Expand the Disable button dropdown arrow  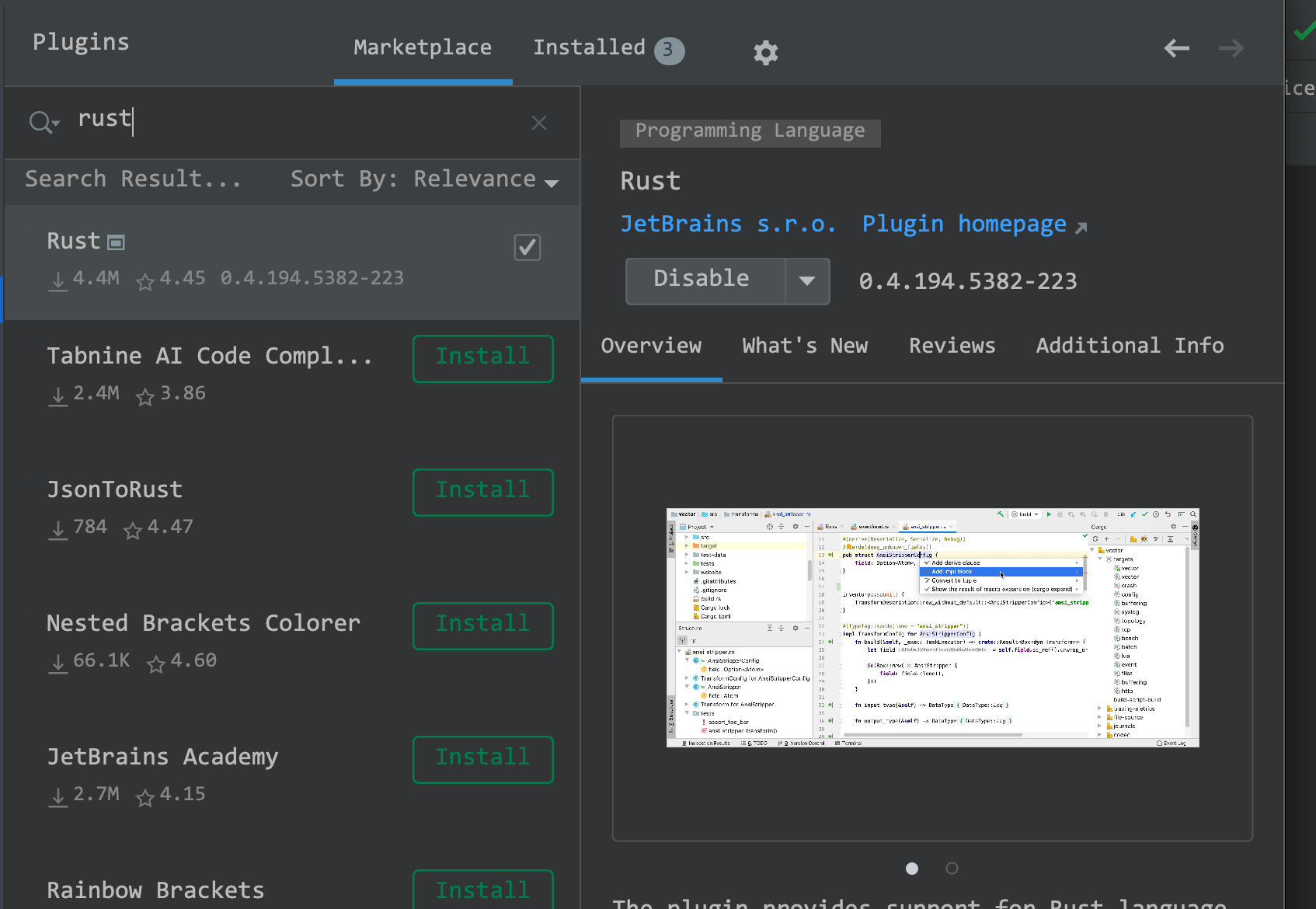(807, 280)
